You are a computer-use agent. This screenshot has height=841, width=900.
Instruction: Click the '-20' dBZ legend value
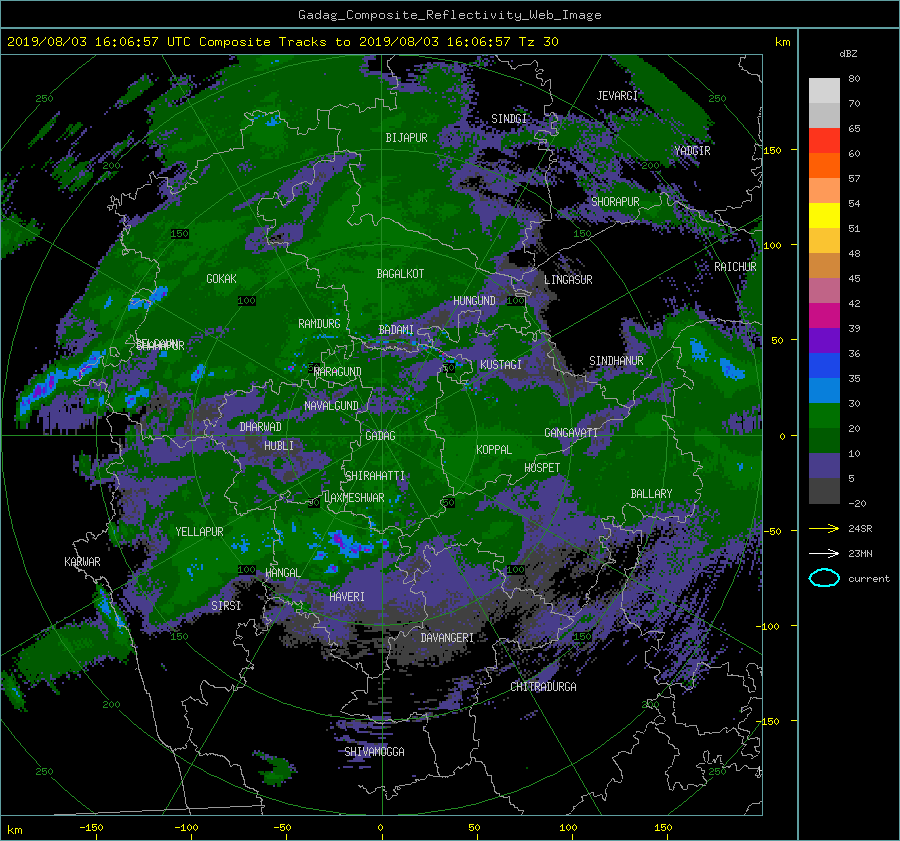point(857,503)
